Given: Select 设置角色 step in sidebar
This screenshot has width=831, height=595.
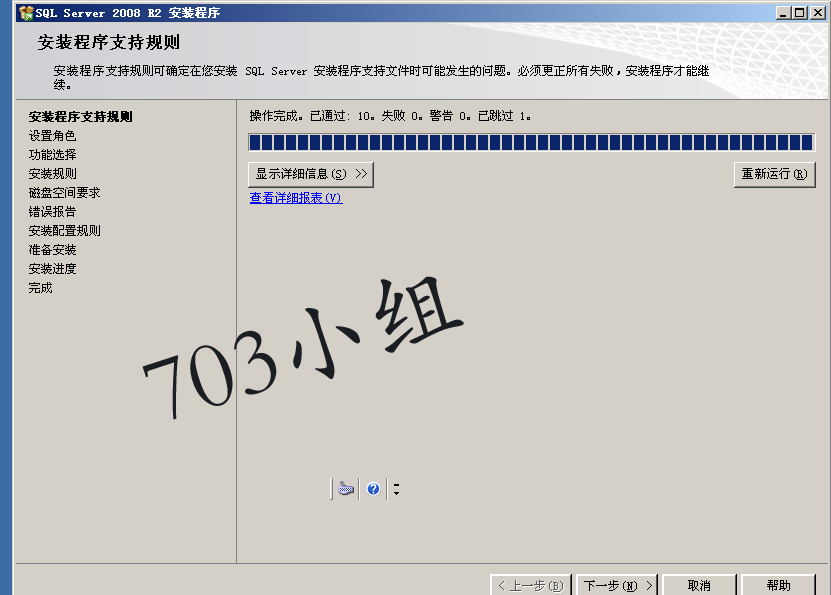Looking at the screenshot, I should pos(52,136).
